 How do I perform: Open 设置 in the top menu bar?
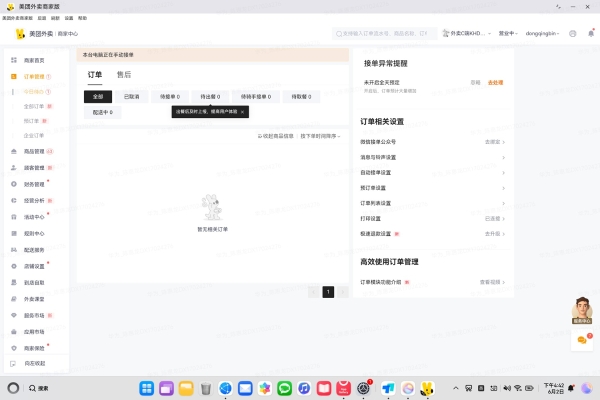[69, 18]
